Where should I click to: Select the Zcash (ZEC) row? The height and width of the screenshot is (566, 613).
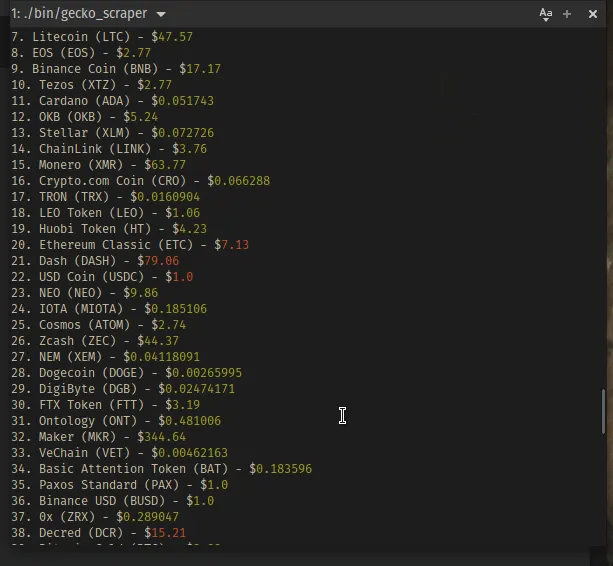tap(95, 341)
